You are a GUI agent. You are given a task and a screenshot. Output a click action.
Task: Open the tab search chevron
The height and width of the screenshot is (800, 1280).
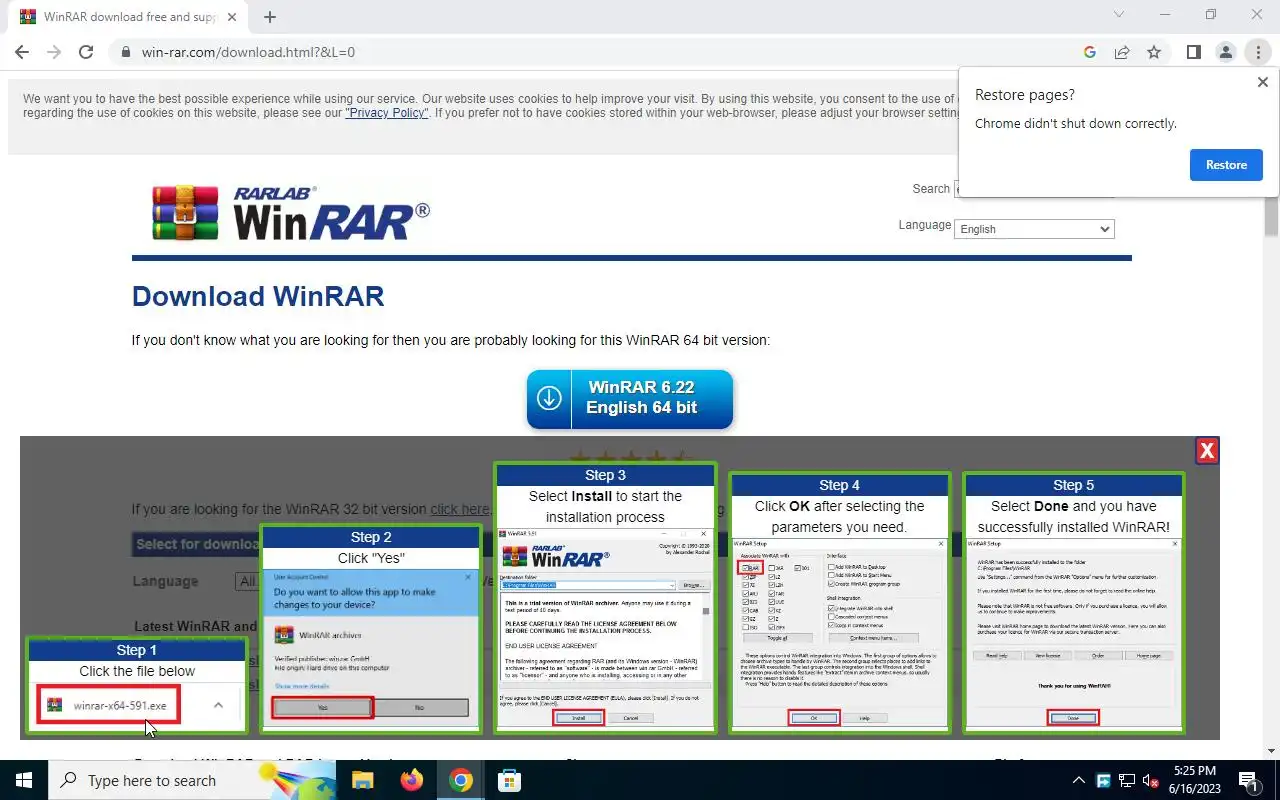(1119, 15)
